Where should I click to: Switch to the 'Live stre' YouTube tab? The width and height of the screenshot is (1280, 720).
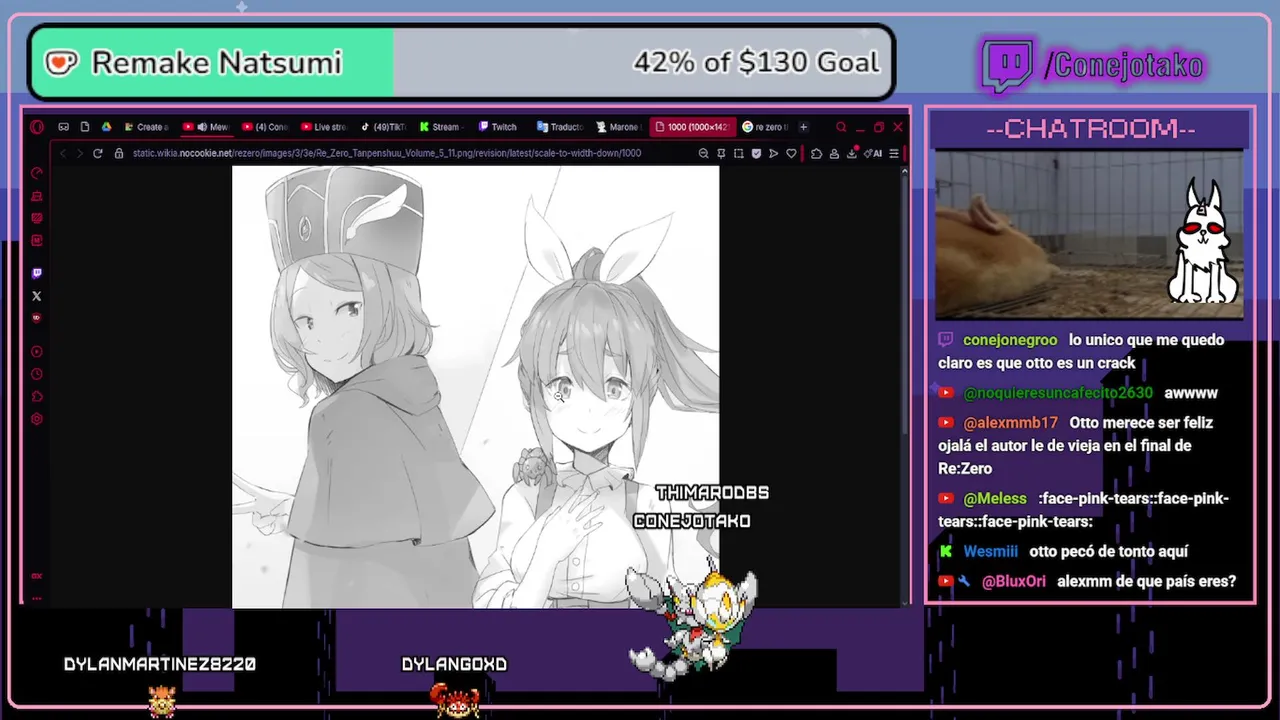coord(324,127)
